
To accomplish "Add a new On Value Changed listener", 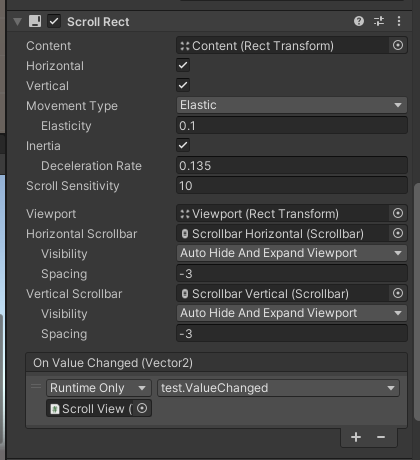I will pos(356,437).
